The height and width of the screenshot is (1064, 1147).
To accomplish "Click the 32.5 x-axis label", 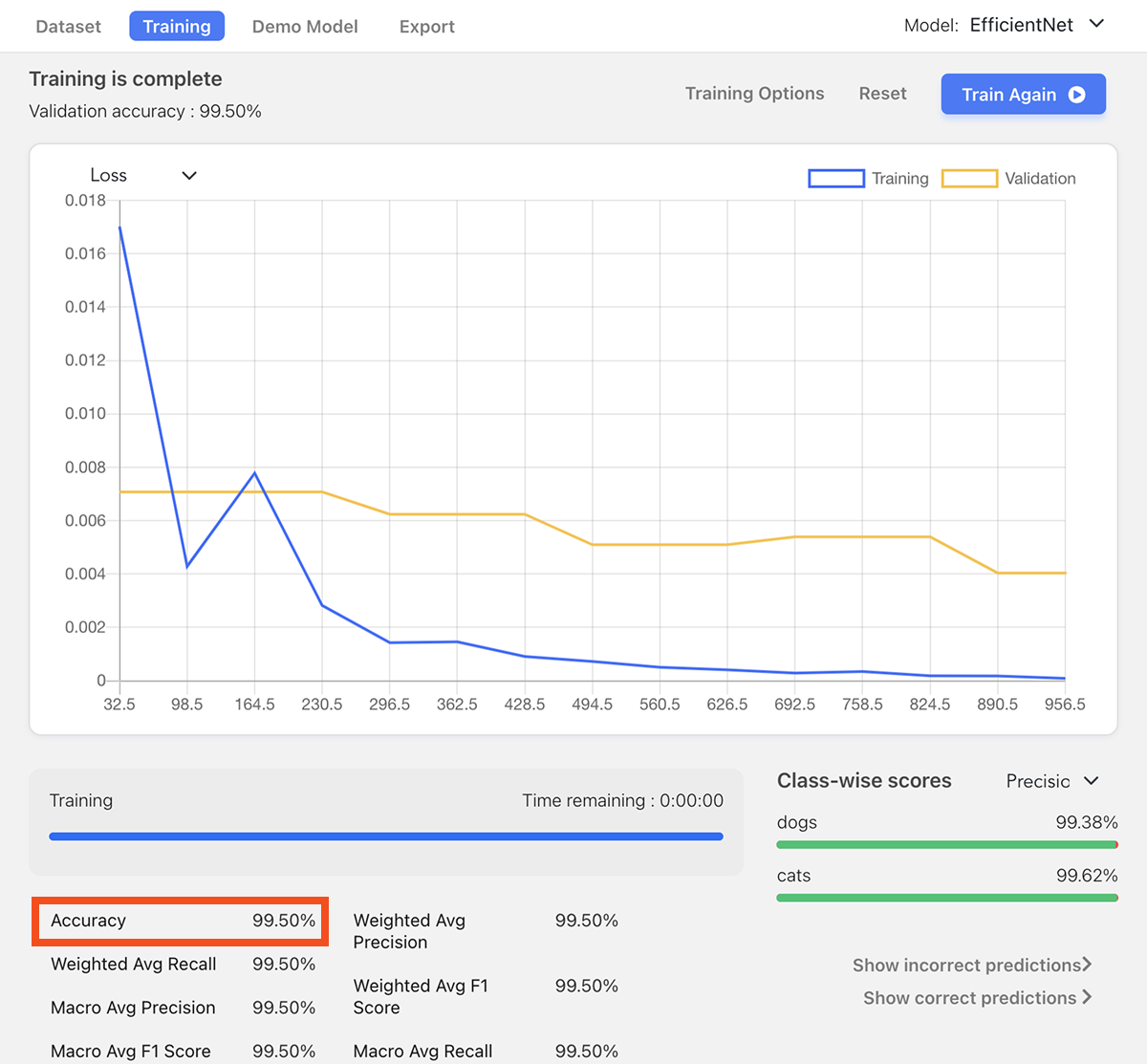I will (119, 705).
